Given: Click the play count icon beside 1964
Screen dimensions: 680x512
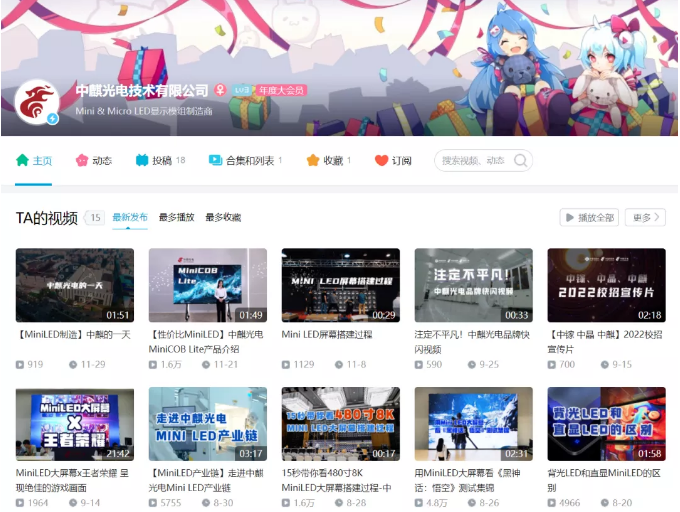Looking at the screenshot, I should 20,503.
